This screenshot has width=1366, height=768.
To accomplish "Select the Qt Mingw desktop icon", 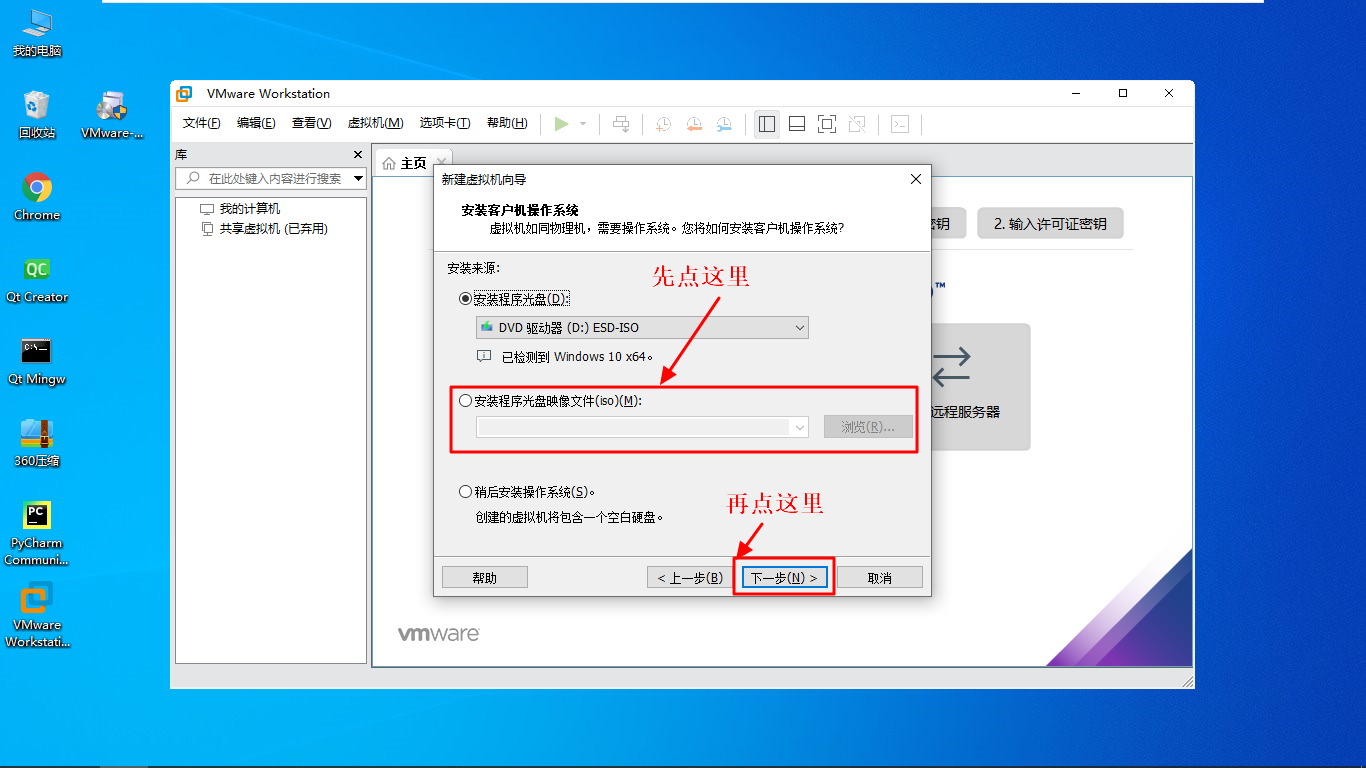I will (37, 361).
